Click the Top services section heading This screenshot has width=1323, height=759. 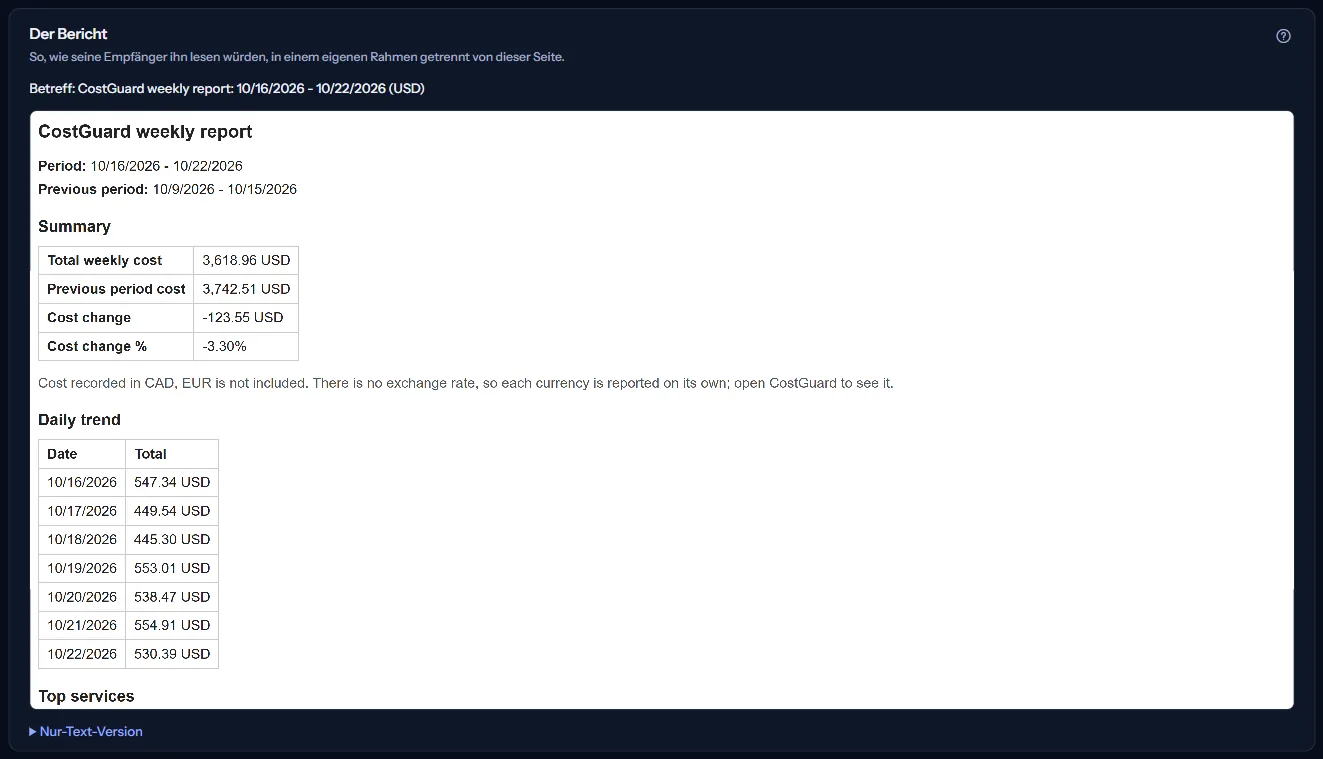86,696
